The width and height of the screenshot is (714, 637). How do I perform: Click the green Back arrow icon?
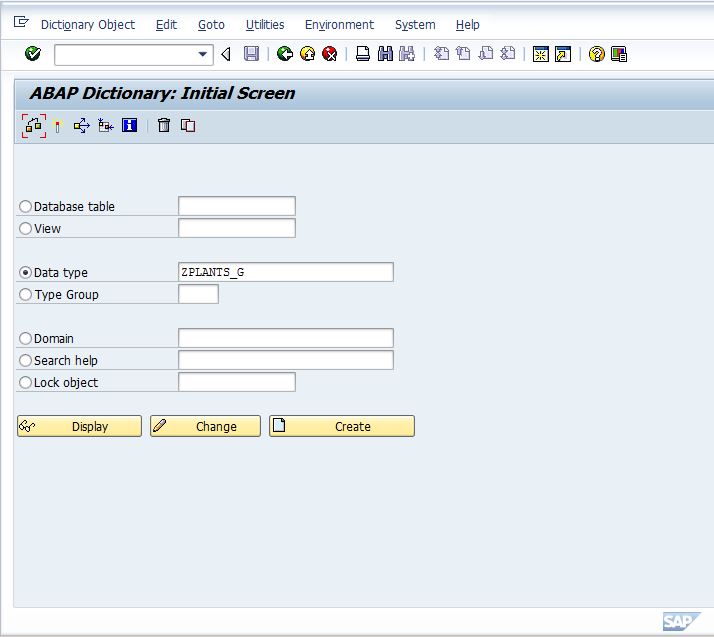click(285, 54)
